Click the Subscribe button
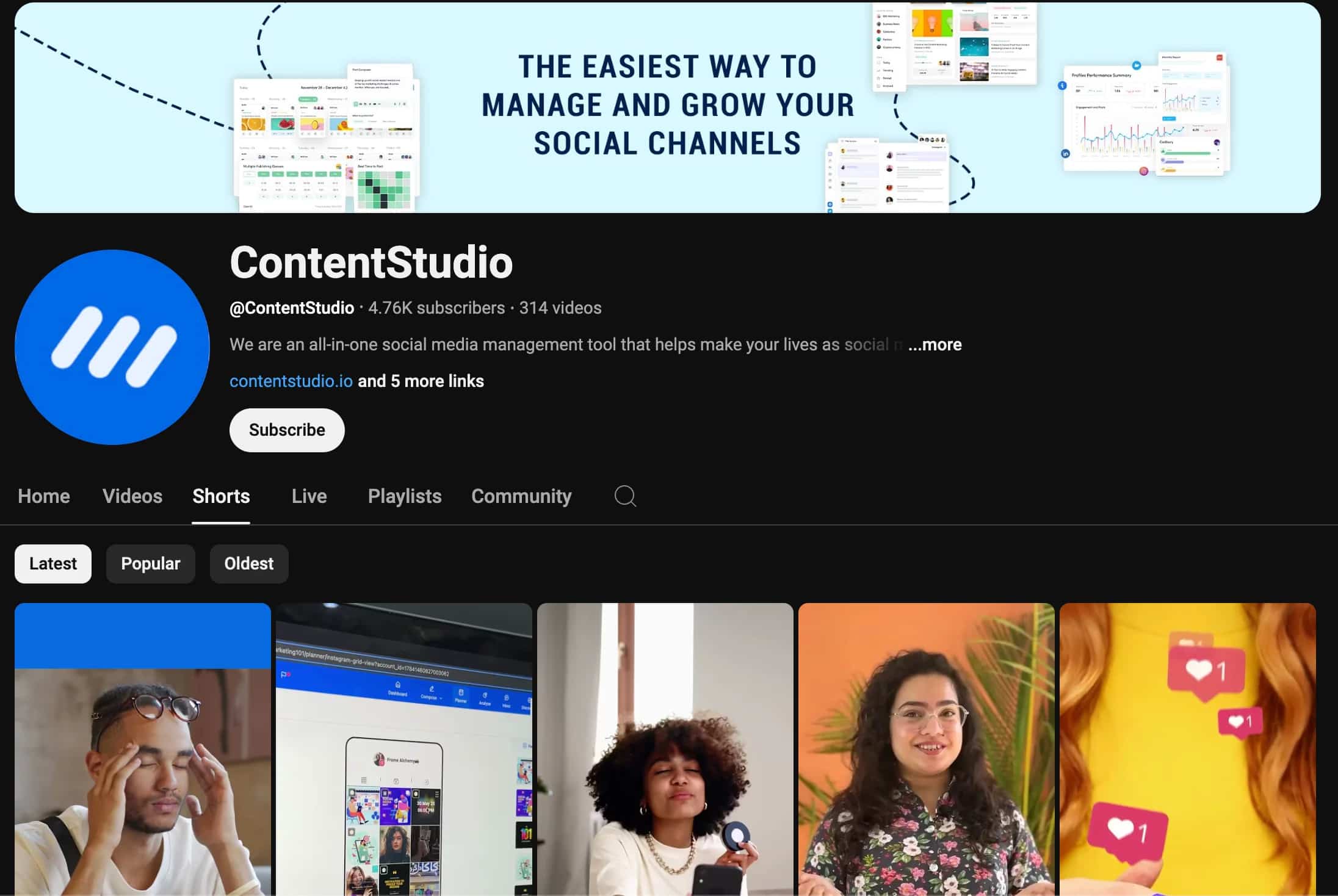The width and height of the screenshot is (1338, 896). click(x=286, y=430)
